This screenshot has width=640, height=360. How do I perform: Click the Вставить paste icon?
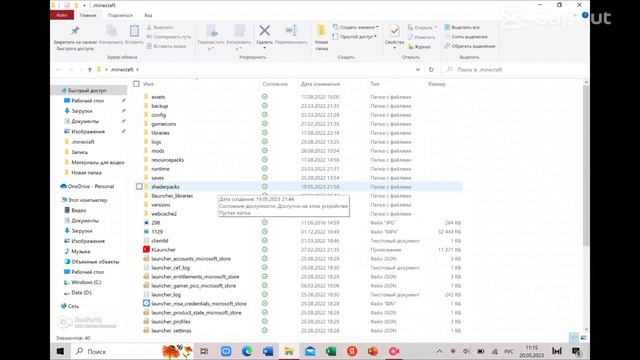coord(134,31)
